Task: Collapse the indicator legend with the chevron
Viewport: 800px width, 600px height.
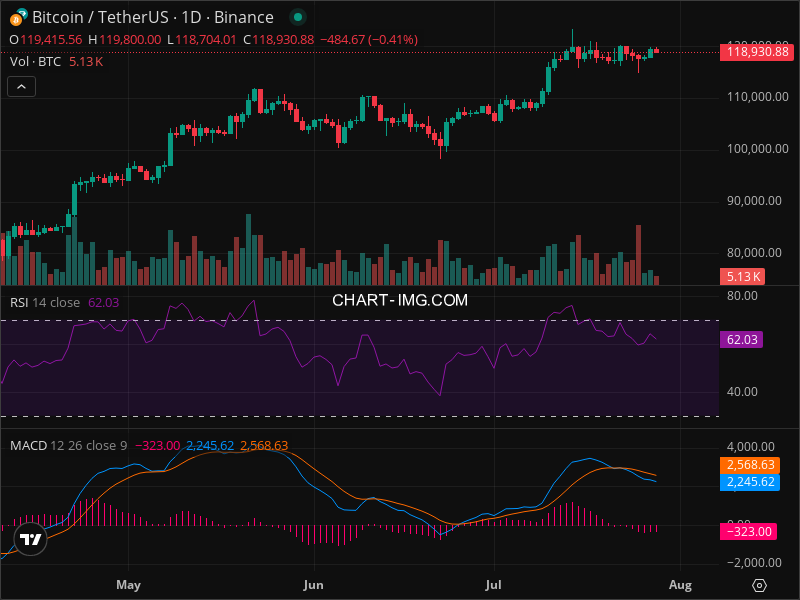Action: pos(21,87)
